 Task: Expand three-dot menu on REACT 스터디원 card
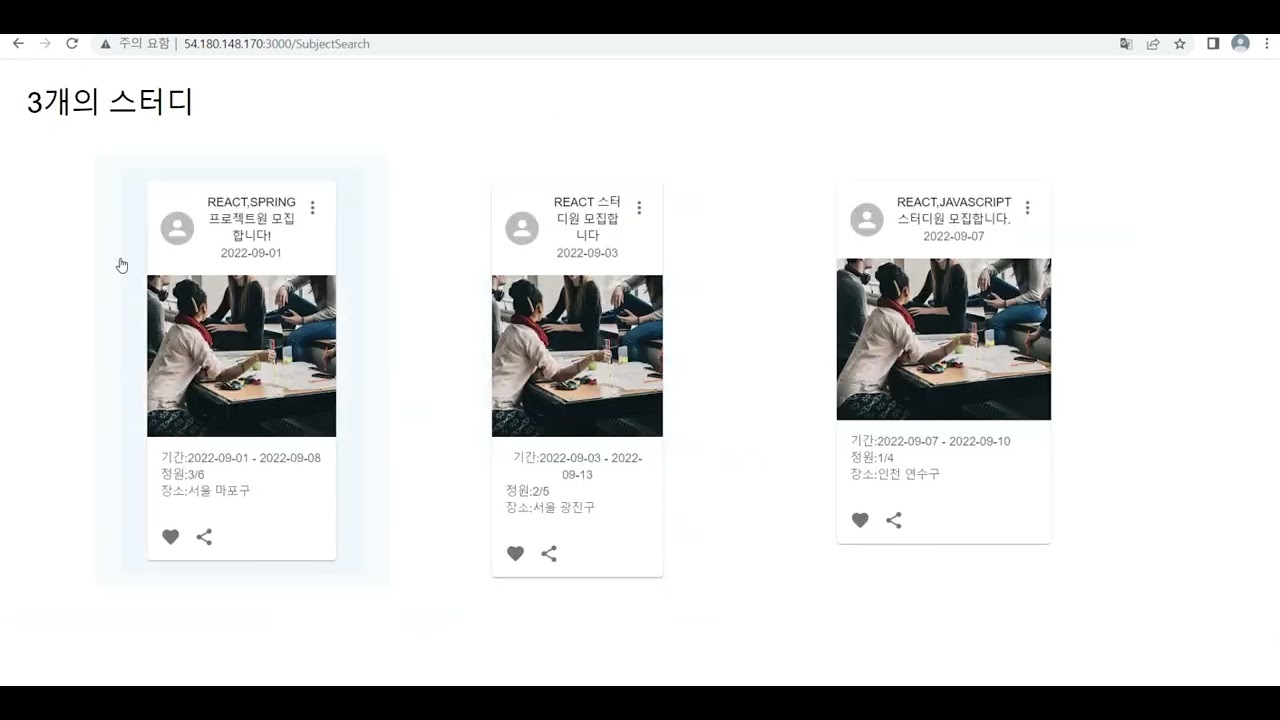[x=639, y=208]
